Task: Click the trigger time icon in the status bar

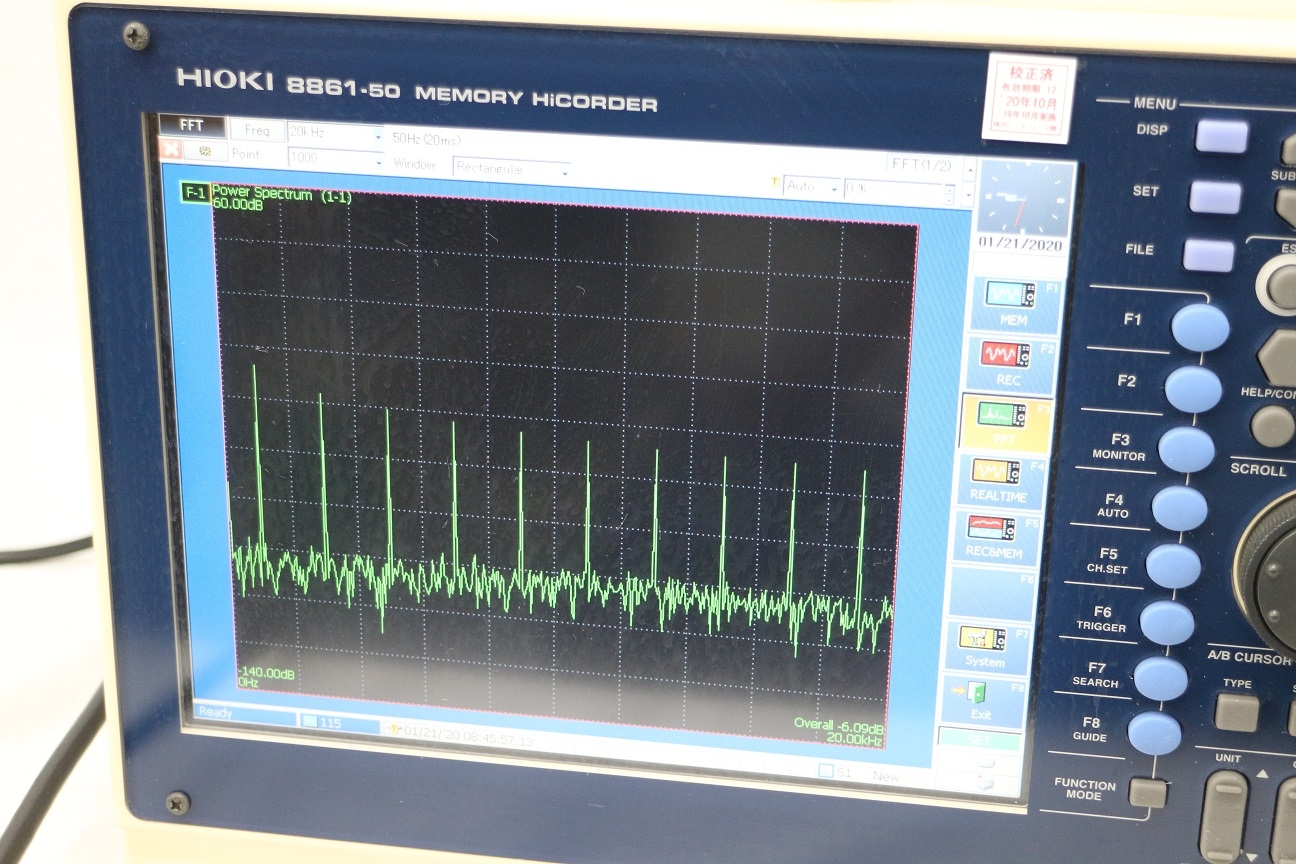Action: 394,730
